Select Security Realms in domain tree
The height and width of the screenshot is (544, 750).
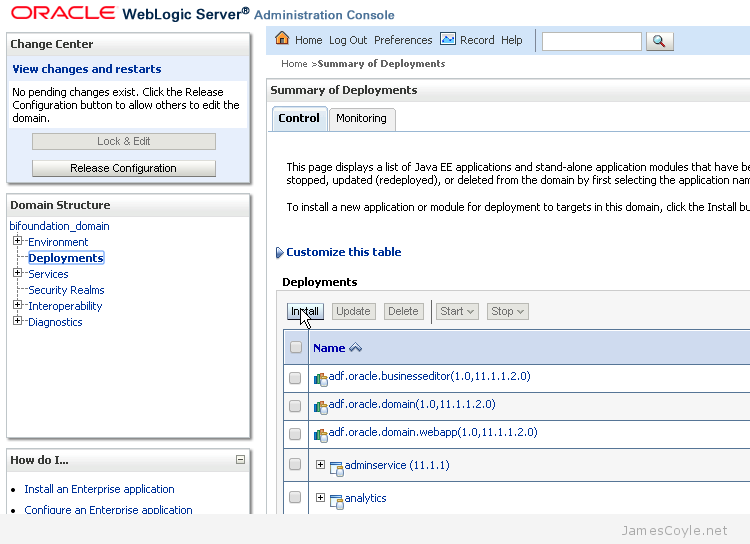pyautogui.click(x=66, y=290)
